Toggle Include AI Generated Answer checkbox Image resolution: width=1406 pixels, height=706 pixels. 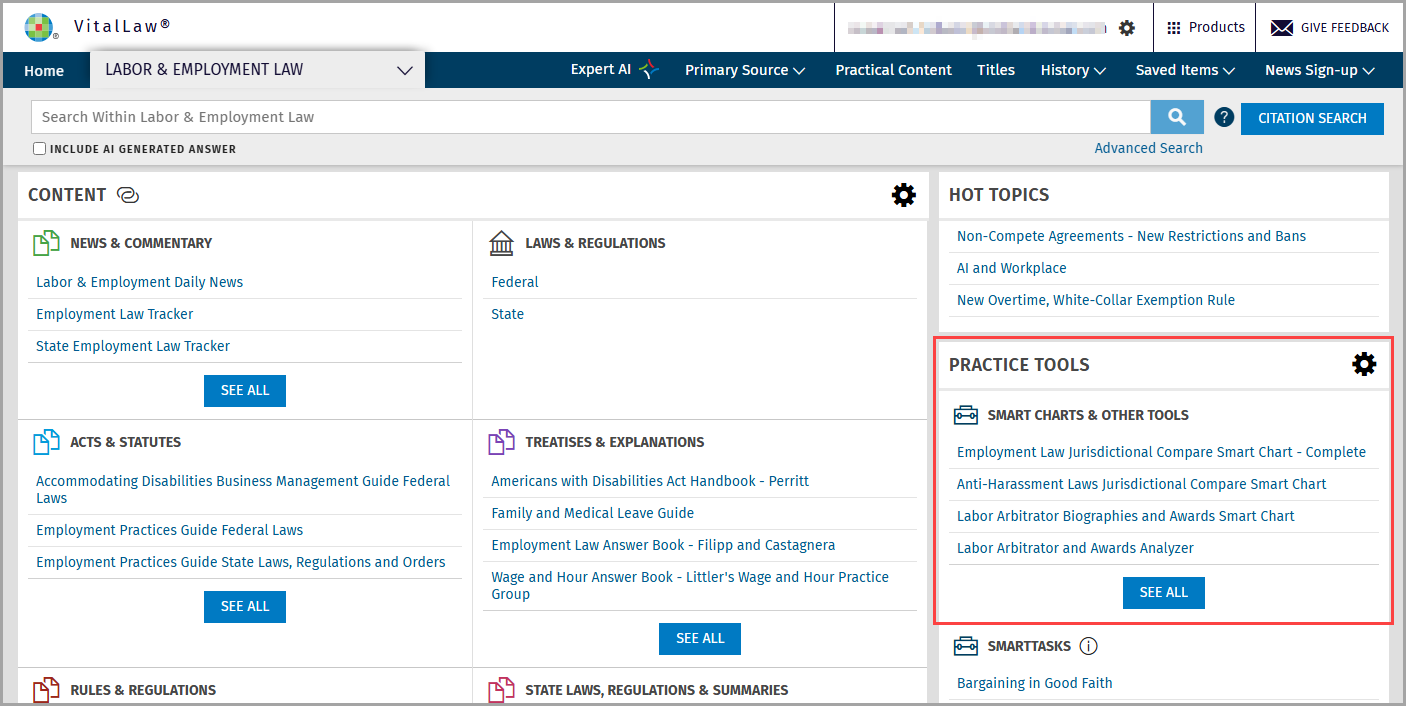point(40,149)
